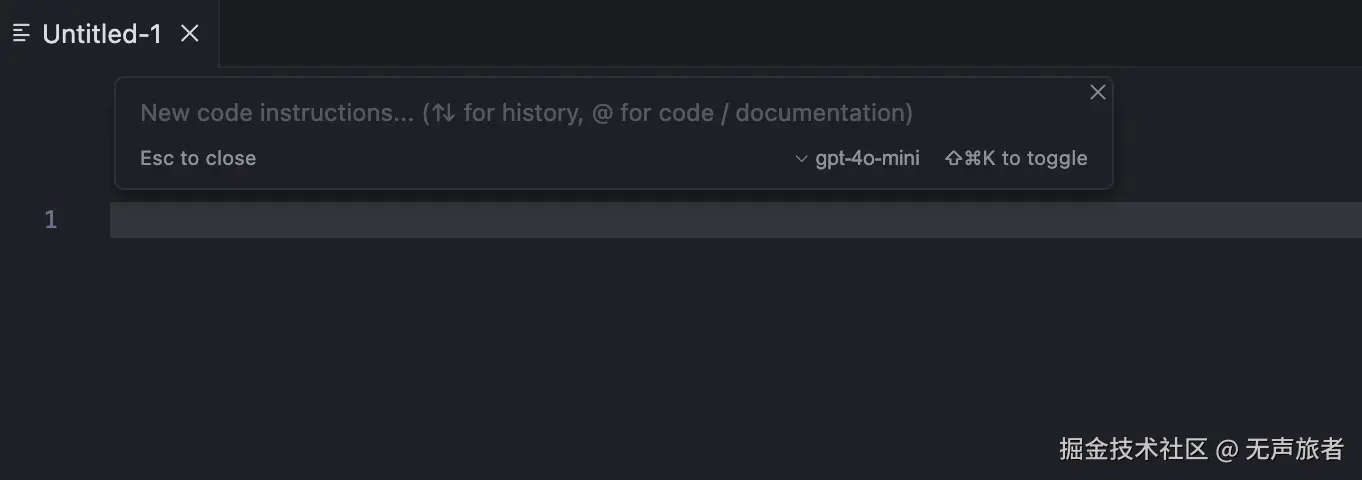Click the "Esc to close" hint

[x=198, y=158]
